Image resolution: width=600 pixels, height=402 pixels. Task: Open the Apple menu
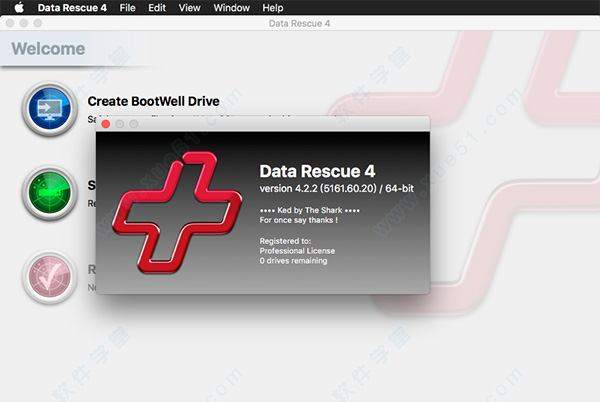19,7
